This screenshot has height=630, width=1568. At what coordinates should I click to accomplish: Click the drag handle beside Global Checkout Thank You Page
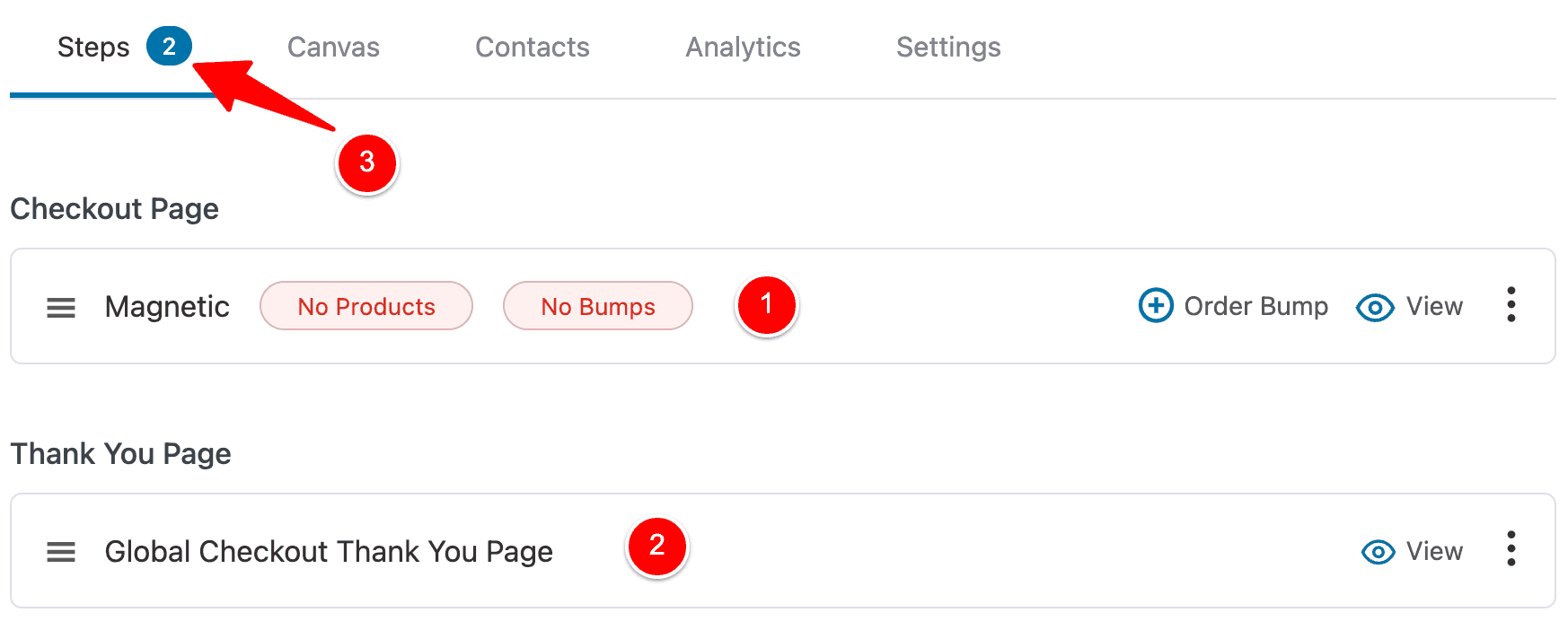click(x=61, y=552)
